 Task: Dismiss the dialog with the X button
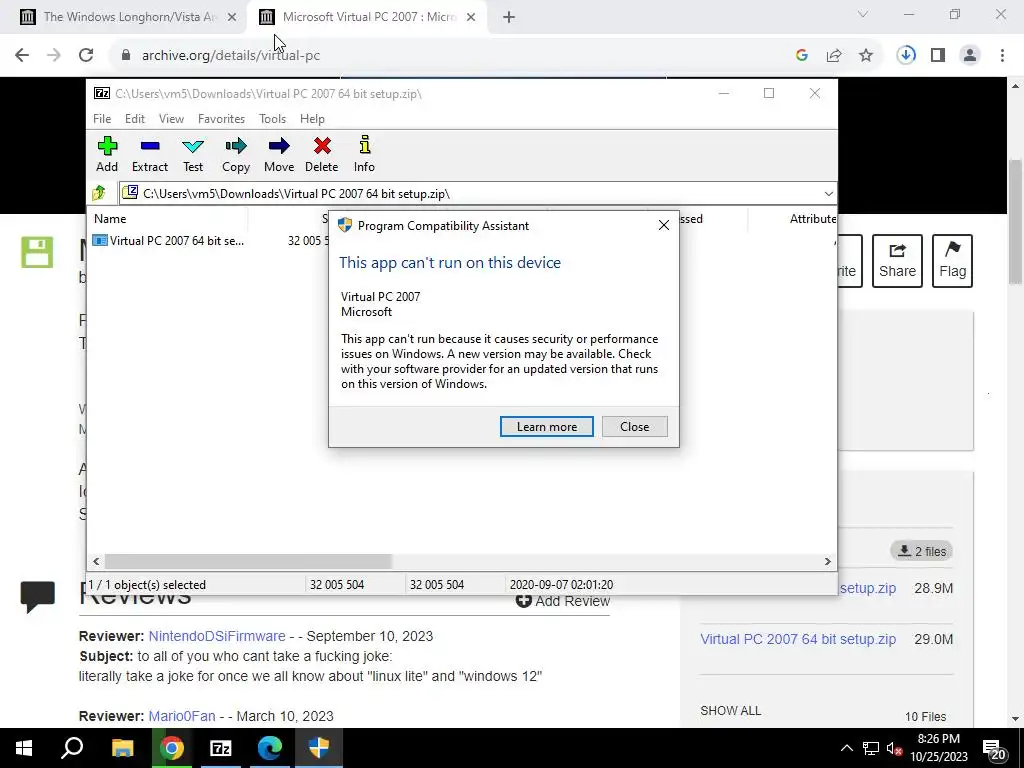click(664, 225)
